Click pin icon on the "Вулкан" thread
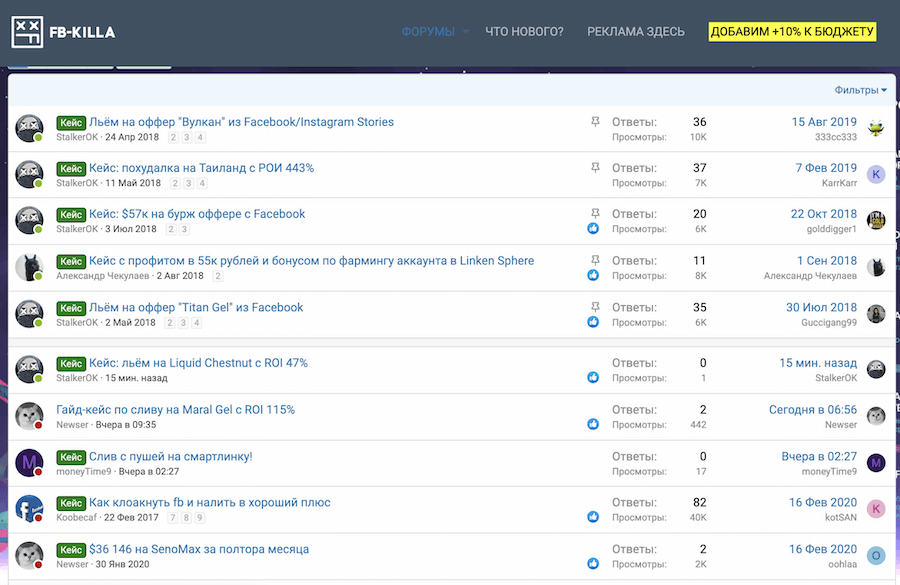900x585 pixels. coord(595,122)
